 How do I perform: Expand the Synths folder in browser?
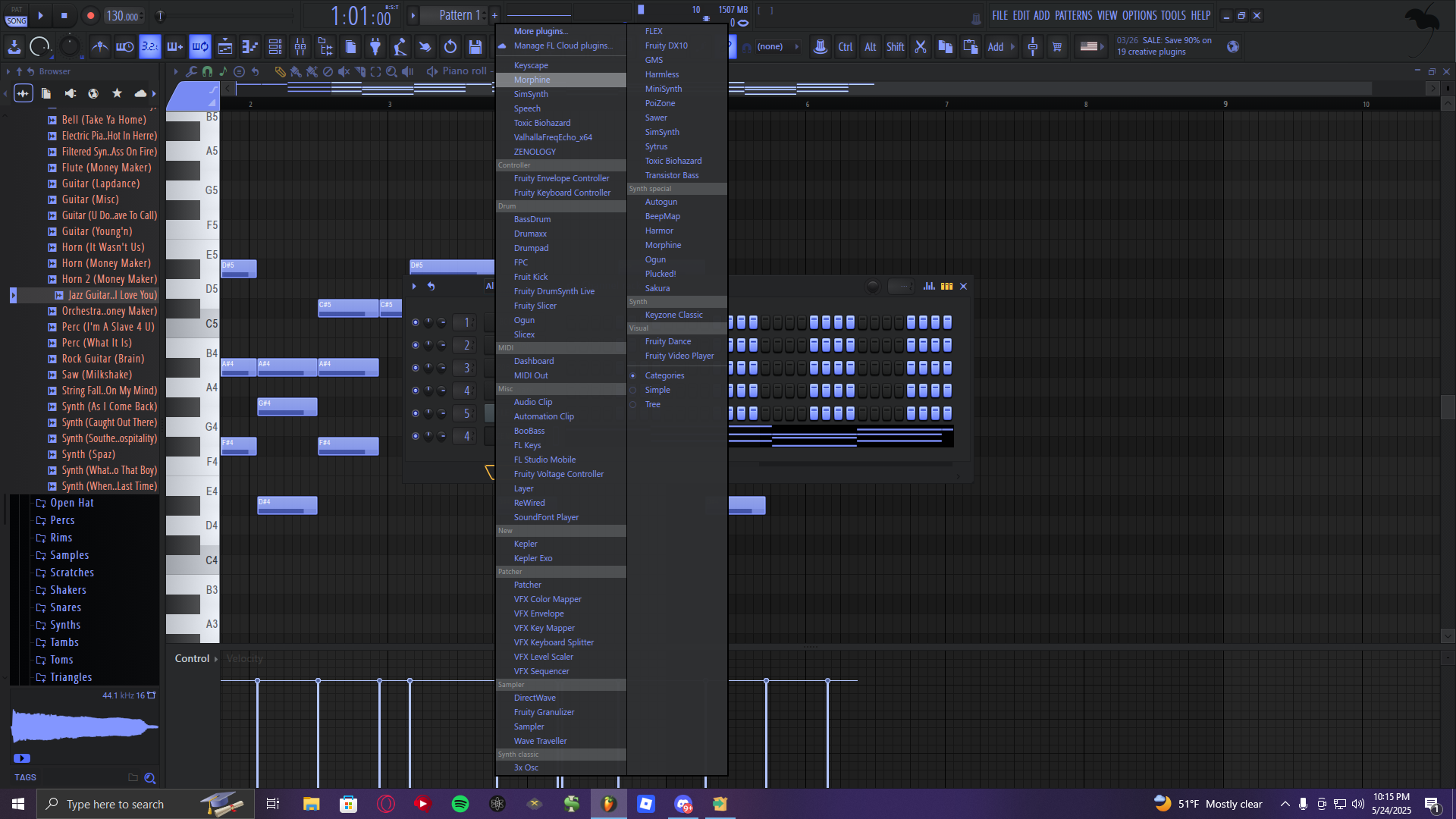tap(65, 625)
